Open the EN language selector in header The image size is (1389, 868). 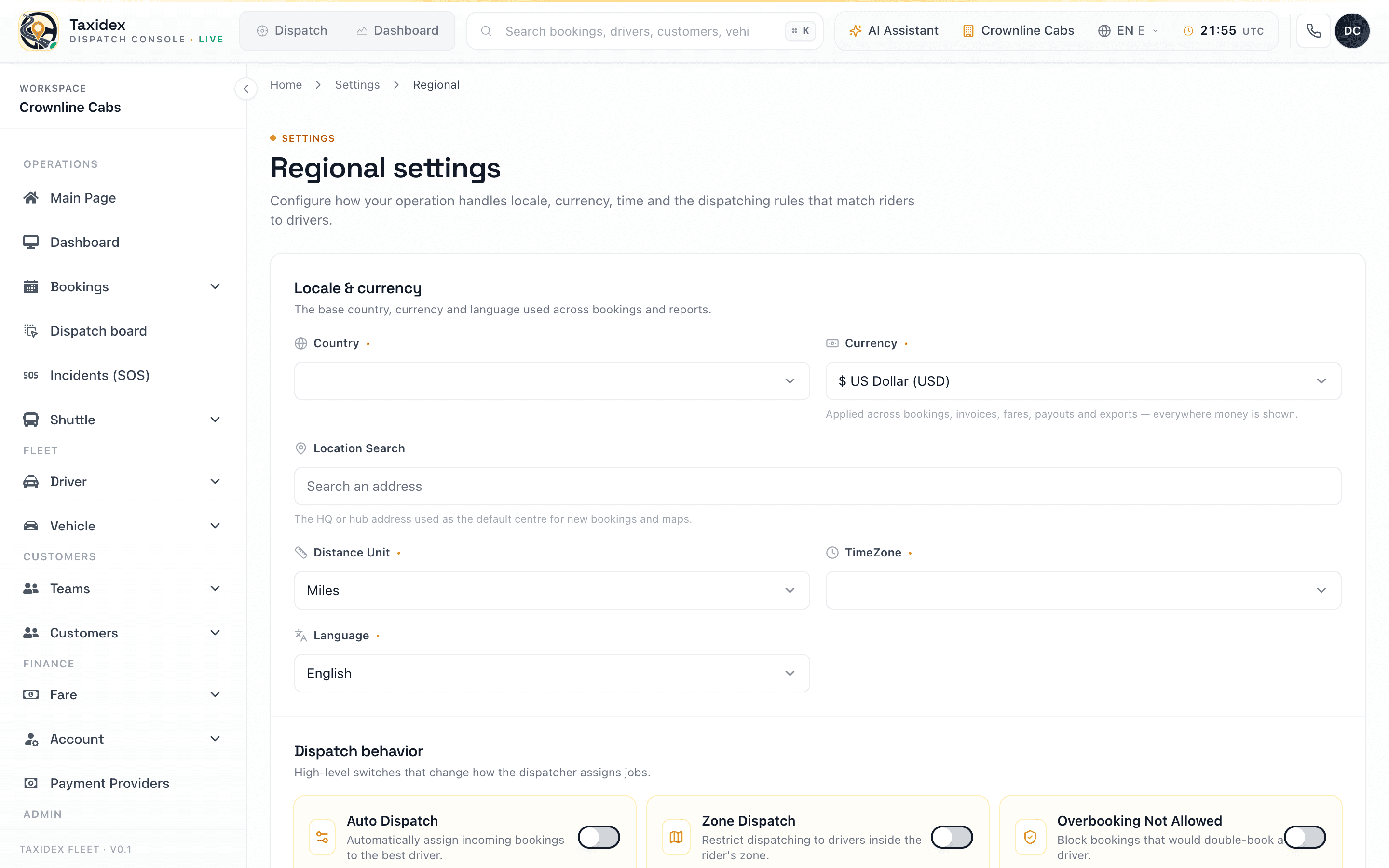[1128, 30]
